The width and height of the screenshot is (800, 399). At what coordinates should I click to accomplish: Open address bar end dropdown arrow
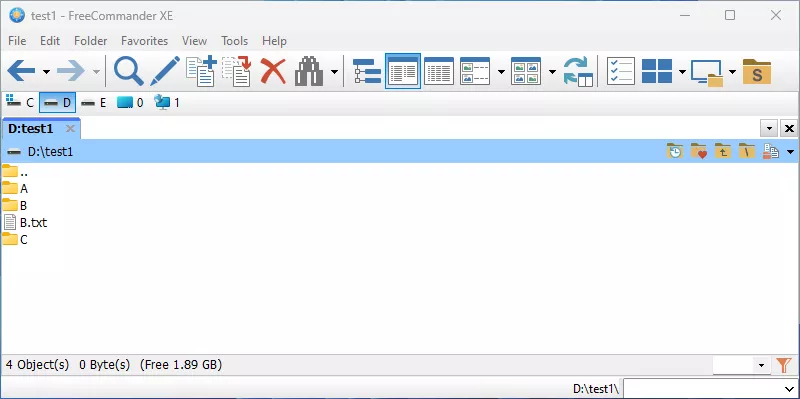[x=790, y=152]
